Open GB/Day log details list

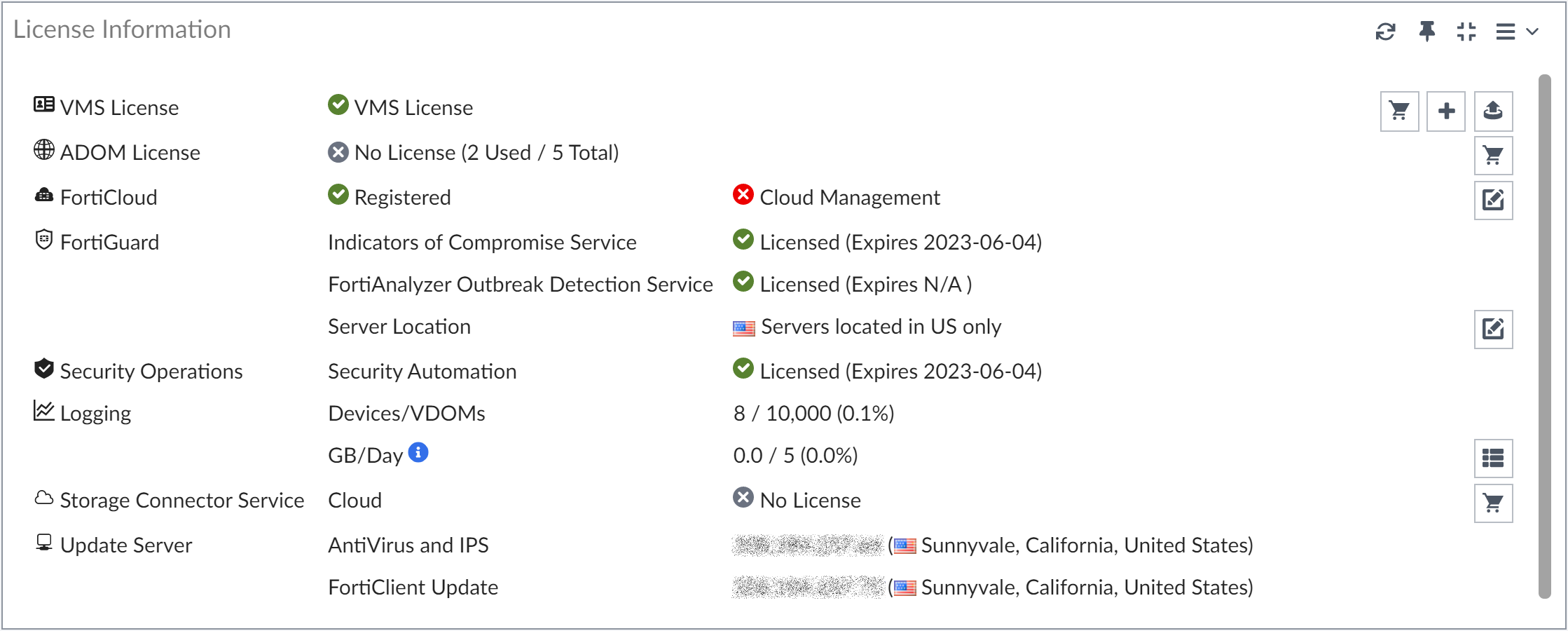click(1493, 459)
